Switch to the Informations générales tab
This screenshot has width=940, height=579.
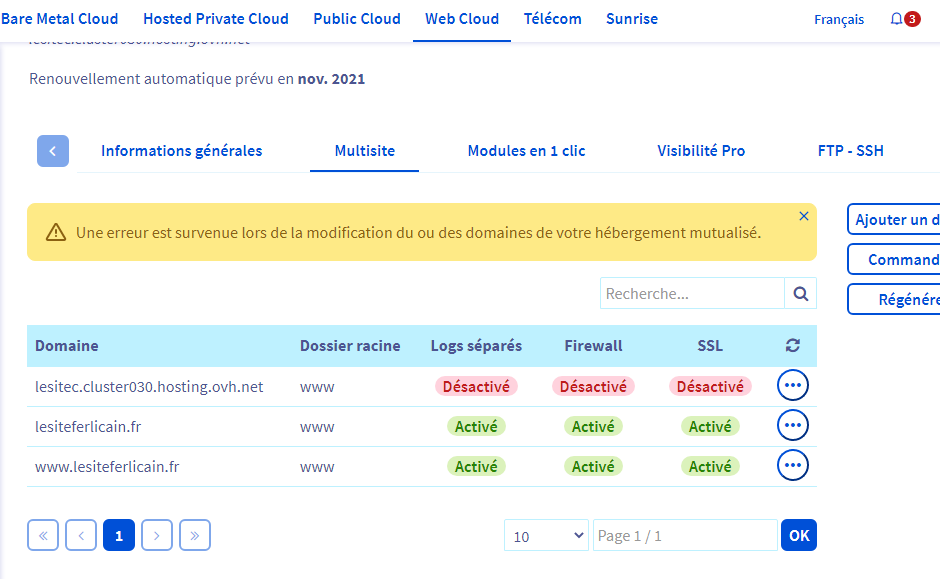tap(181, 151)
